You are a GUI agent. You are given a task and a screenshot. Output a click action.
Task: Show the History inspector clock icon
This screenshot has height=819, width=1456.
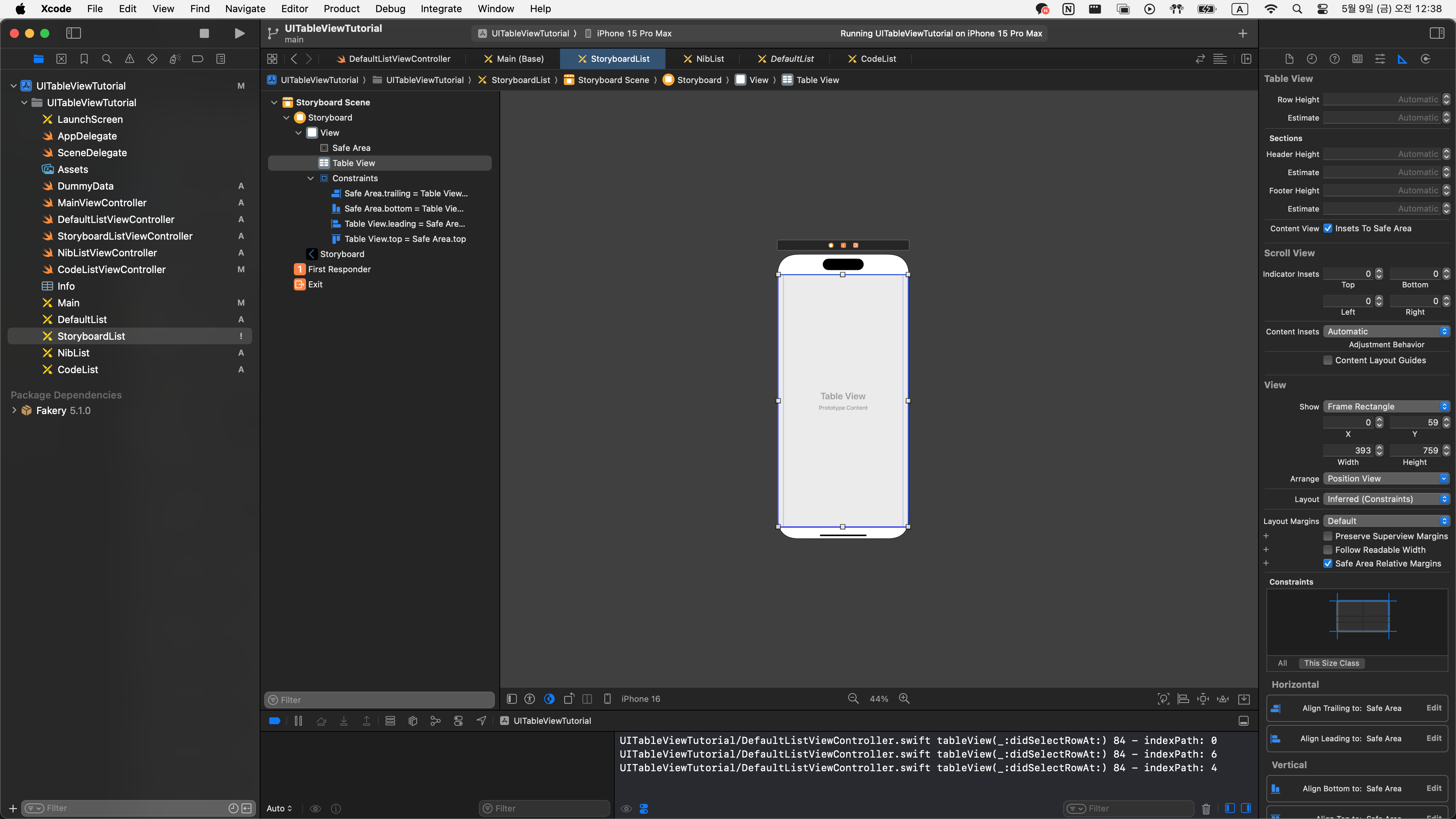pyautogui.click(x=1312, y=59)
